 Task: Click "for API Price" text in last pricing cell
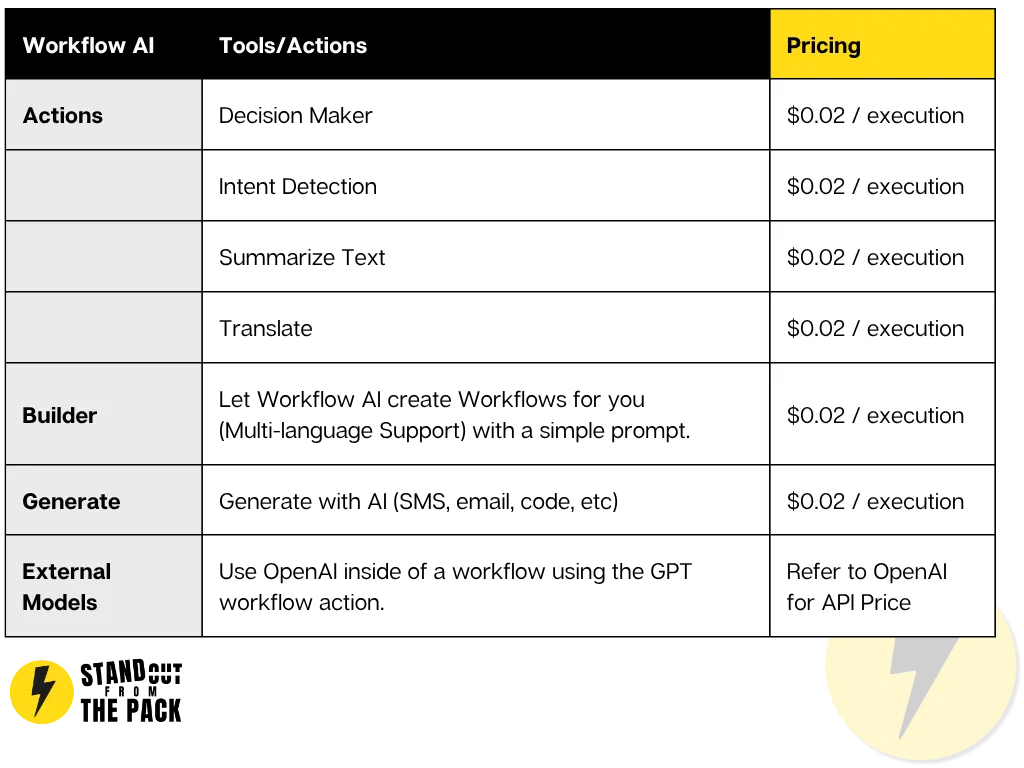click(x=848, y=602)
